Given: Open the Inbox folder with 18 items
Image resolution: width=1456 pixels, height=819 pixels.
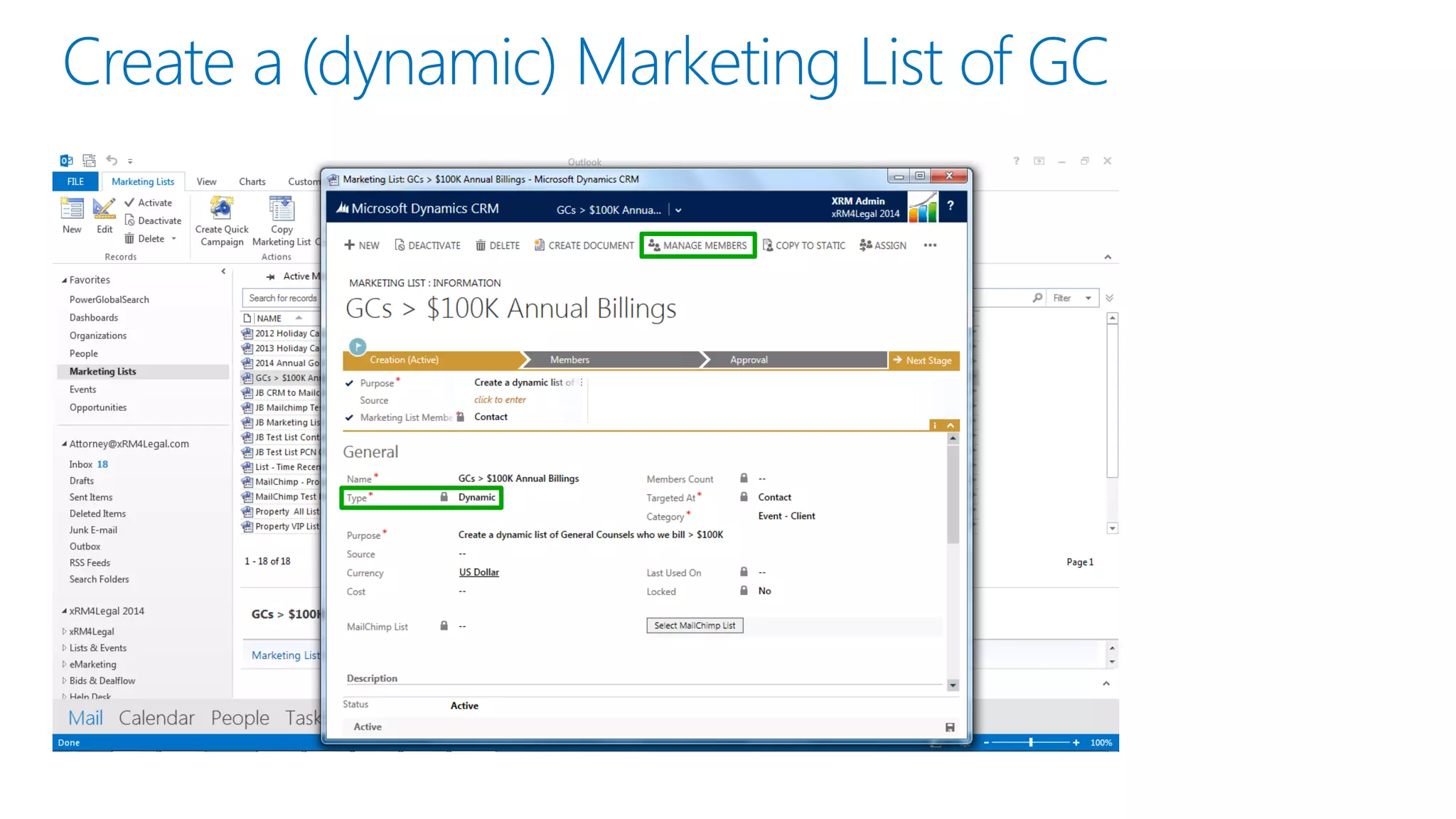Looking at the screenshot, I should (x=88, y=464).
